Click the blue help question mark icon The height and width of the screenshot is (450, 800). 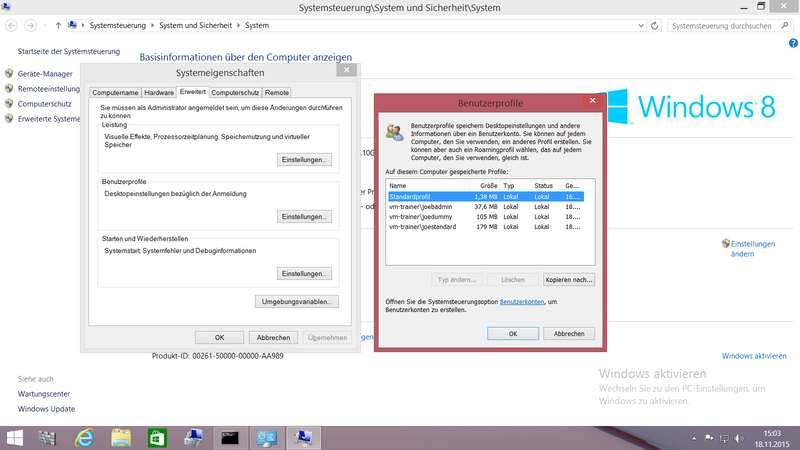pos(793,43)
